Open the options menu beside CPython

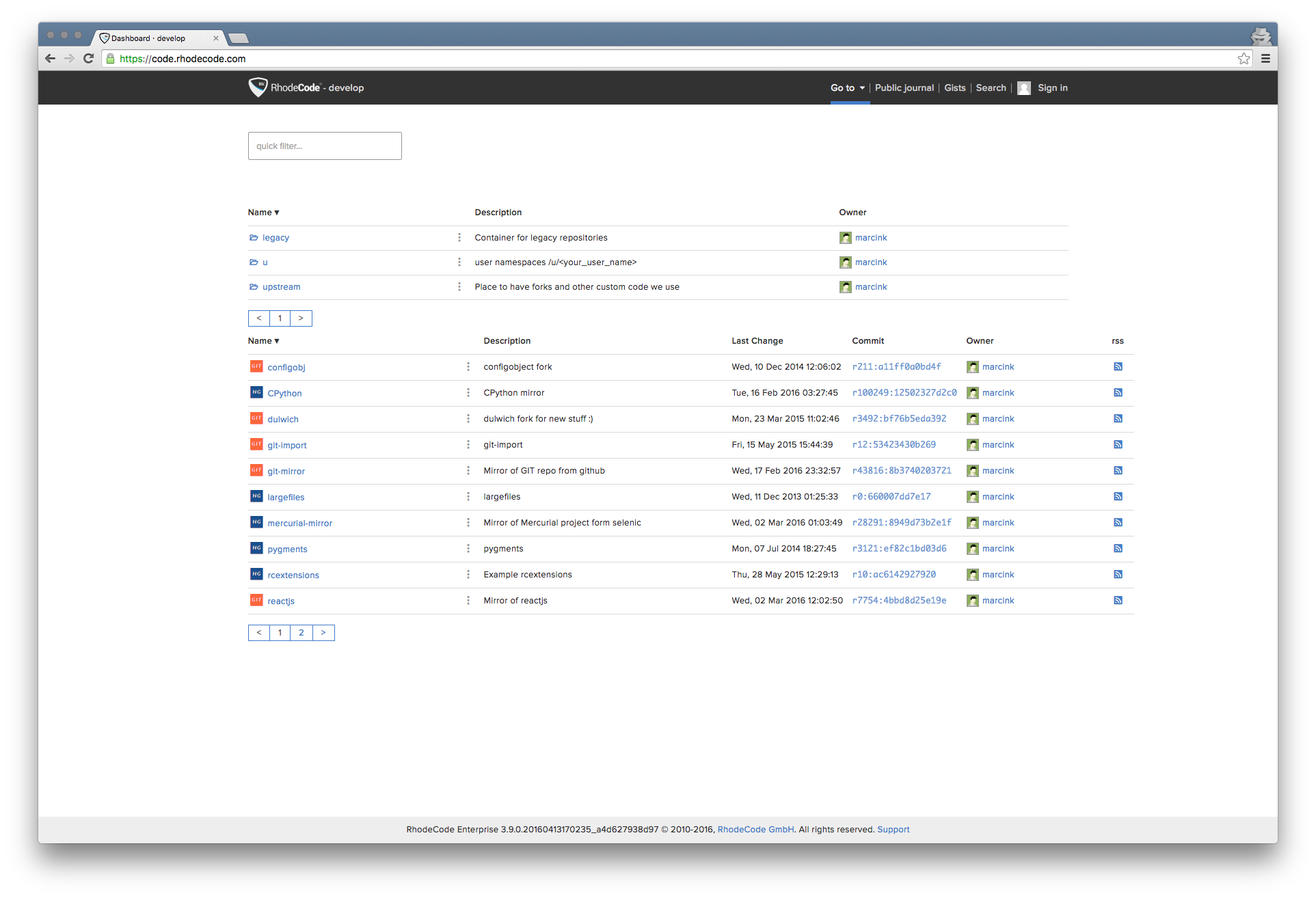coord(468,393)
